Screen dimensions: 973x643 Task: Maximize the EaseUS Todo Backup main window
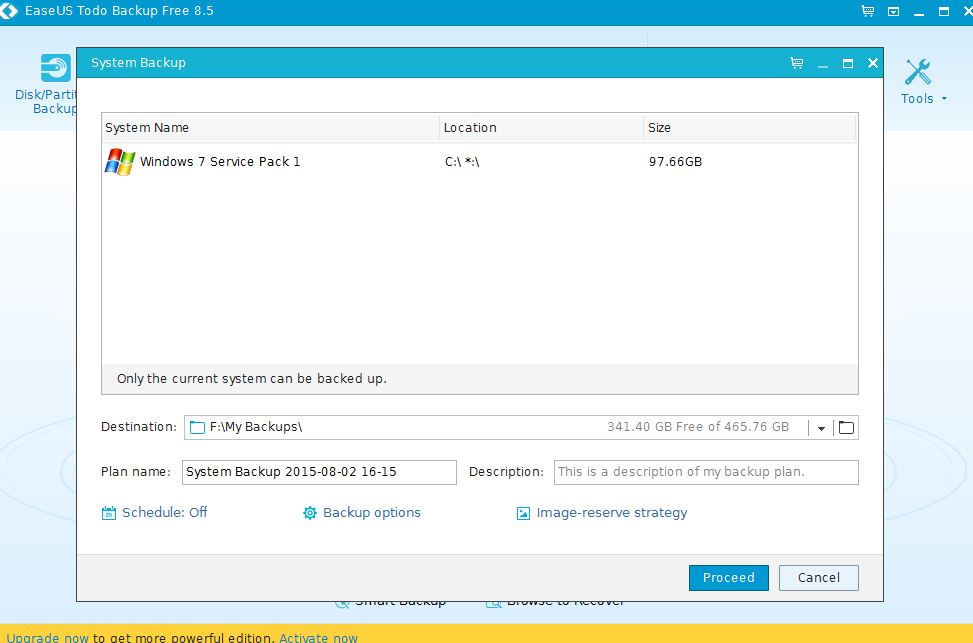pos(944,11)
